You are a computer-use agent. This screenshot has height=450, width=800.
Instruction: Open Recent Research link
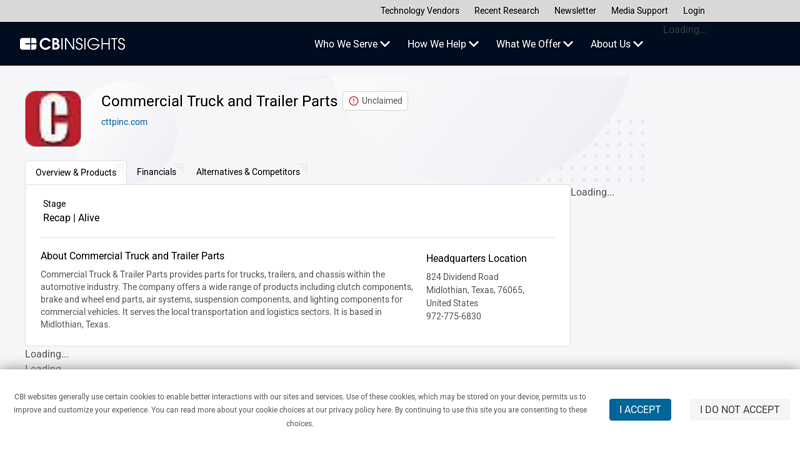click(x=507, y=11)
